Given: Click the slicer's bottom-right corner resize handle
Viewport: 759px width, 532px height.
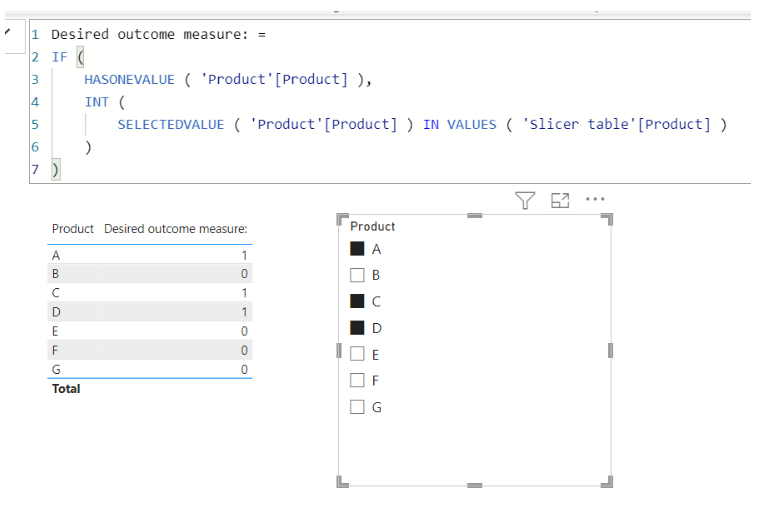Looking at the screenshot, I should click(x=607, y=481).
